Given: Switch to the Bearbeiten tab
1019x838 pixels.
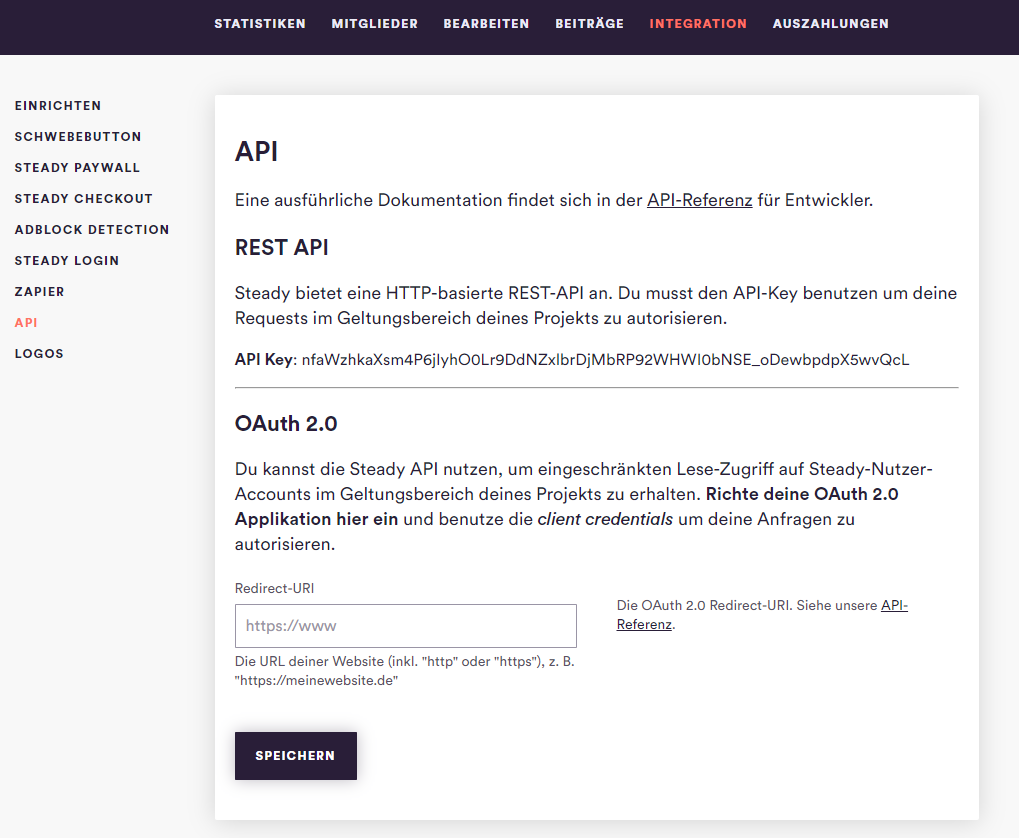Looking at the screenshot, I should tap(486, 23).
